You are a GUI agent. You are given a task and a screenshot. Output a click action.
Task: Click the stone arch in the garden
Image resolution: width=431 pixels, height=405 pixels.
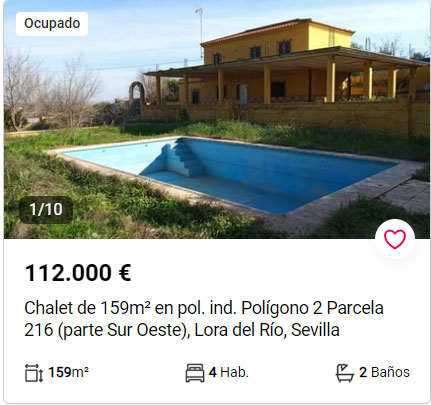pyautogui.click(x=136, y=94)
